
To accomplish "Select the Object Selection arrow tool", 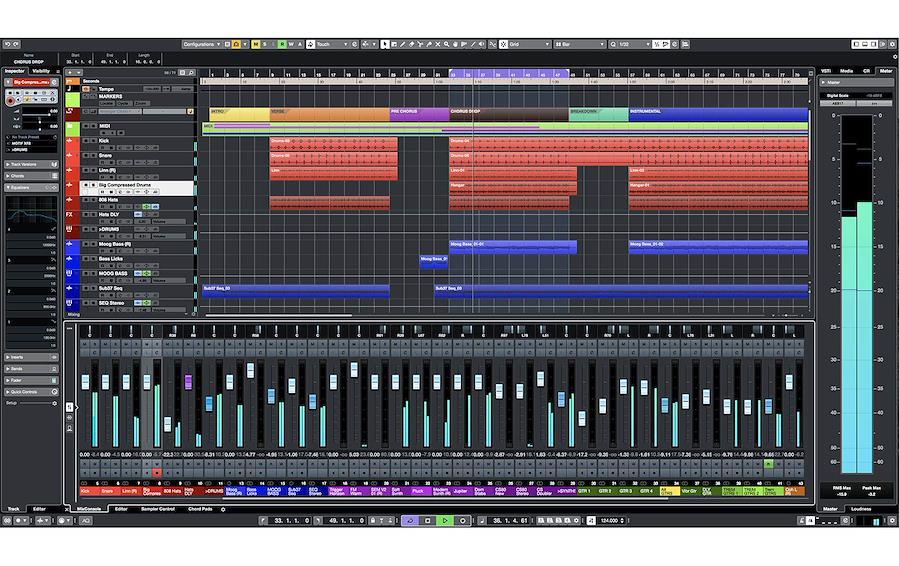I will pos(386,44).
